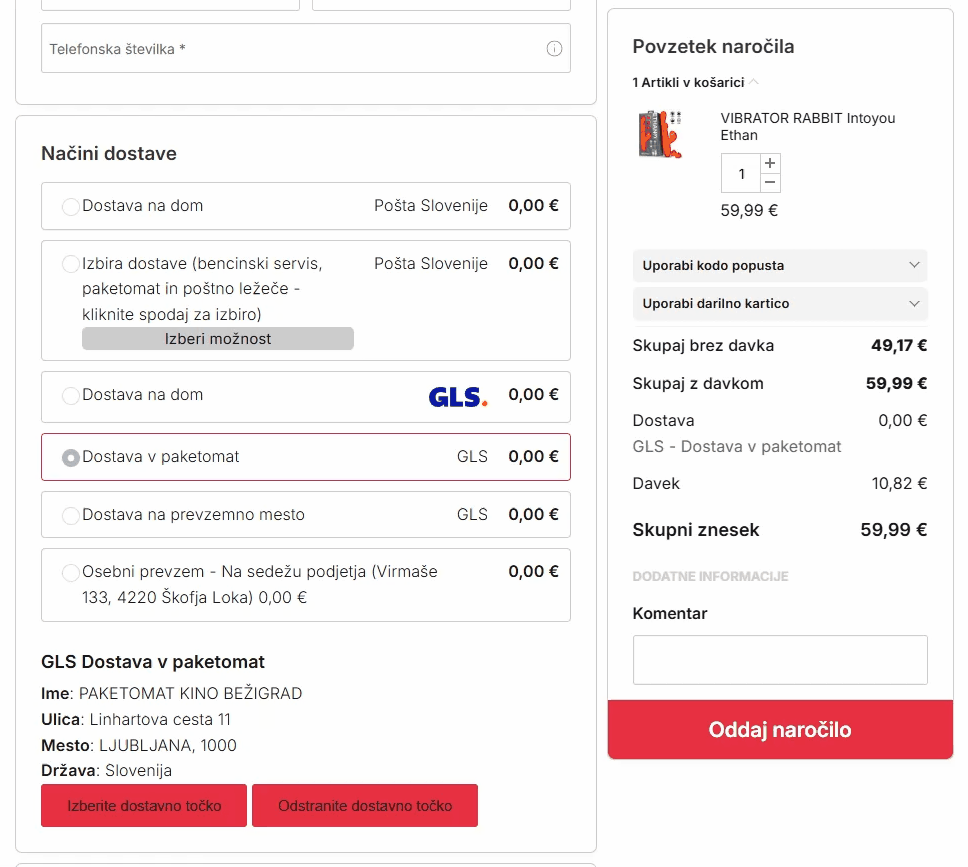Select Osebni prevzem pickup radio
The height and width of the screenshot is (867, 968).
tap(71, 573)
